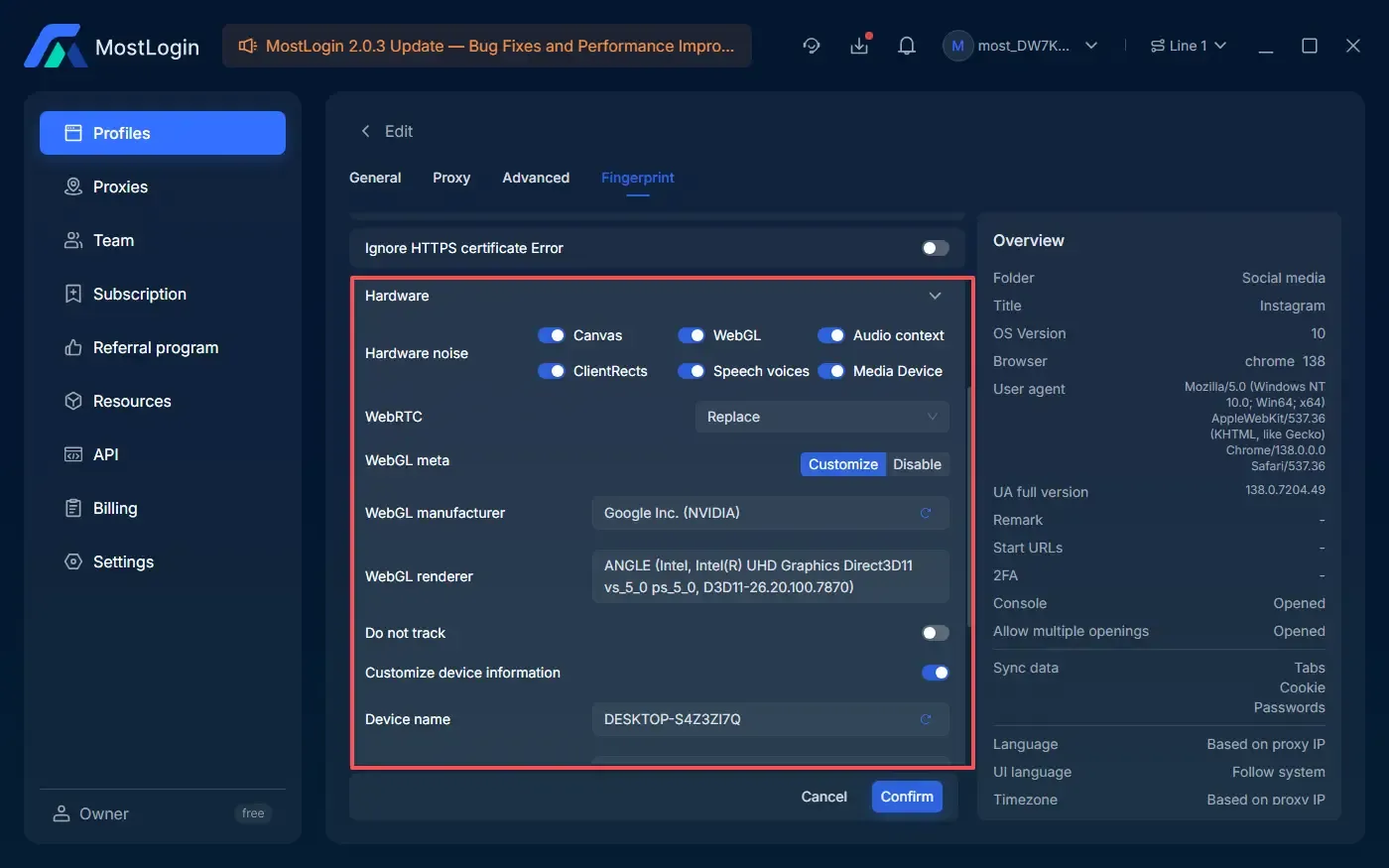The height and width of the screenshot is (868, 1389).
Task: Click the API code icon
Action: (73, 454)
